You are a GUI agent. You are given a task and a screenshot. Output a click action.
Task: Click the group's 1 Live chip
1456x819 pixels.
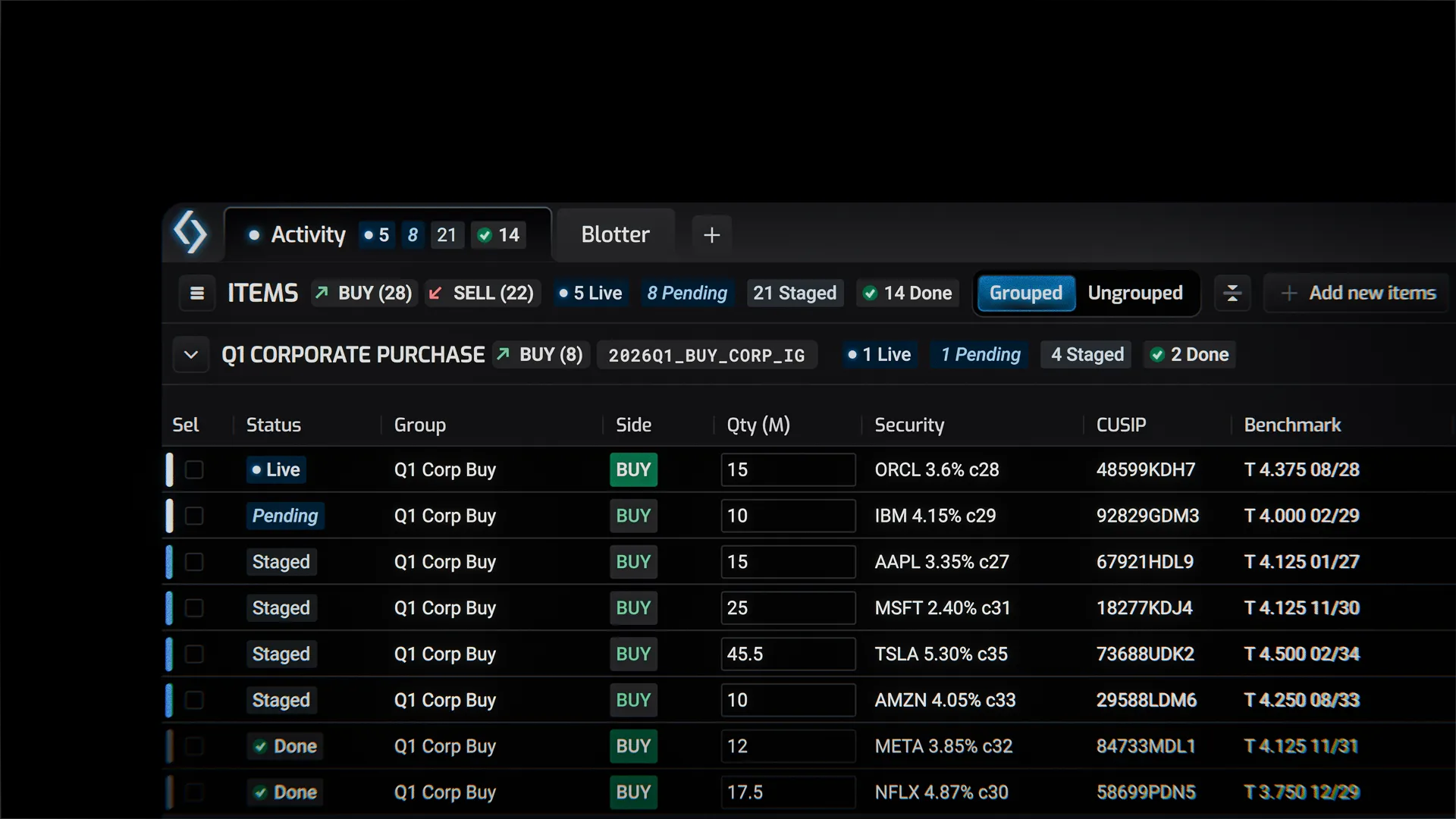point(880,355)
